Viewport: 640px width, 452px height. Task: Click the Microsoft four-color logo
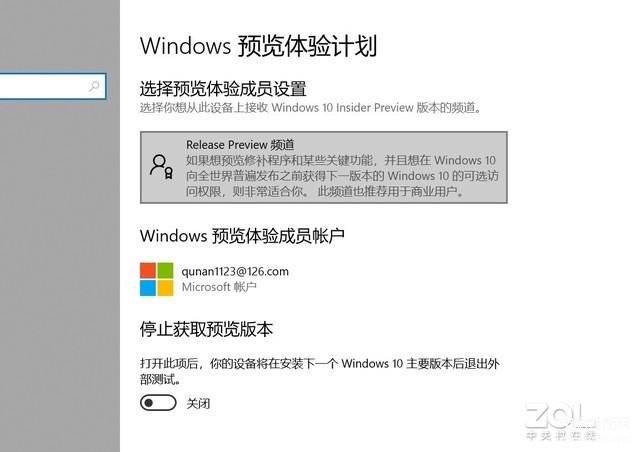coord(157,279)
